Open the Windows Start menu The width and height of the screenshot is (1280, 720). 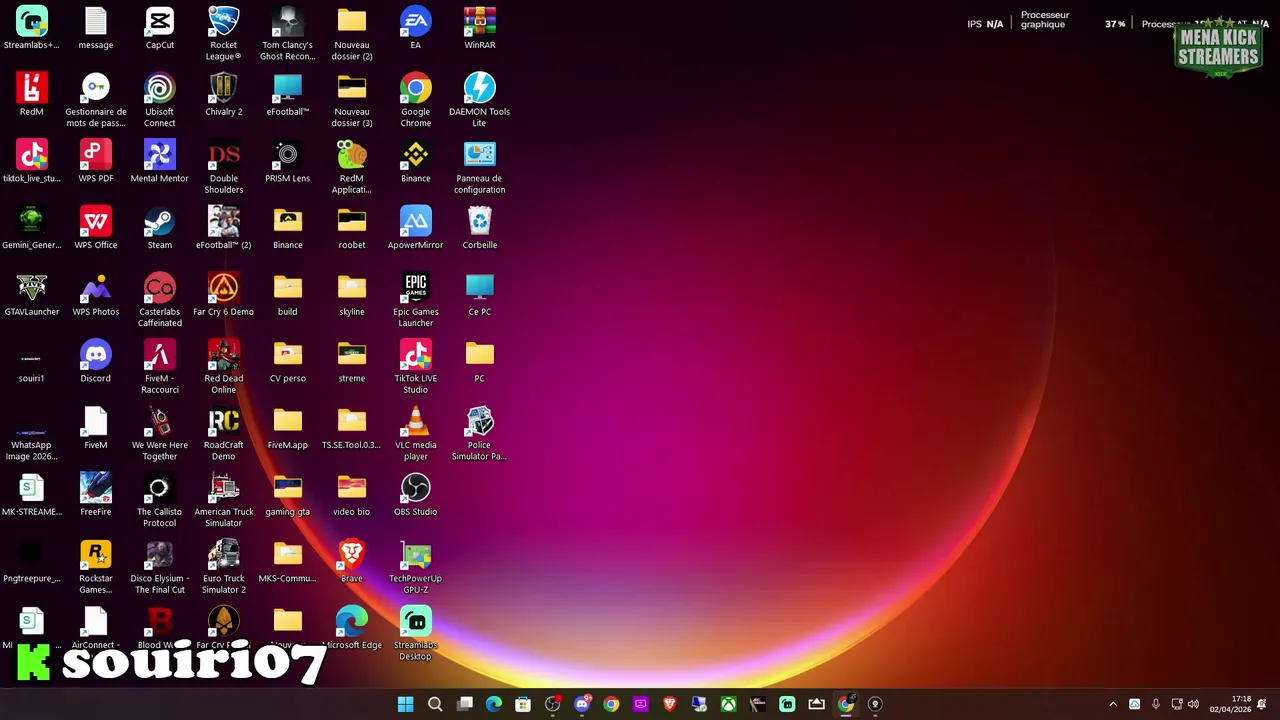click(x=406, y=704)
